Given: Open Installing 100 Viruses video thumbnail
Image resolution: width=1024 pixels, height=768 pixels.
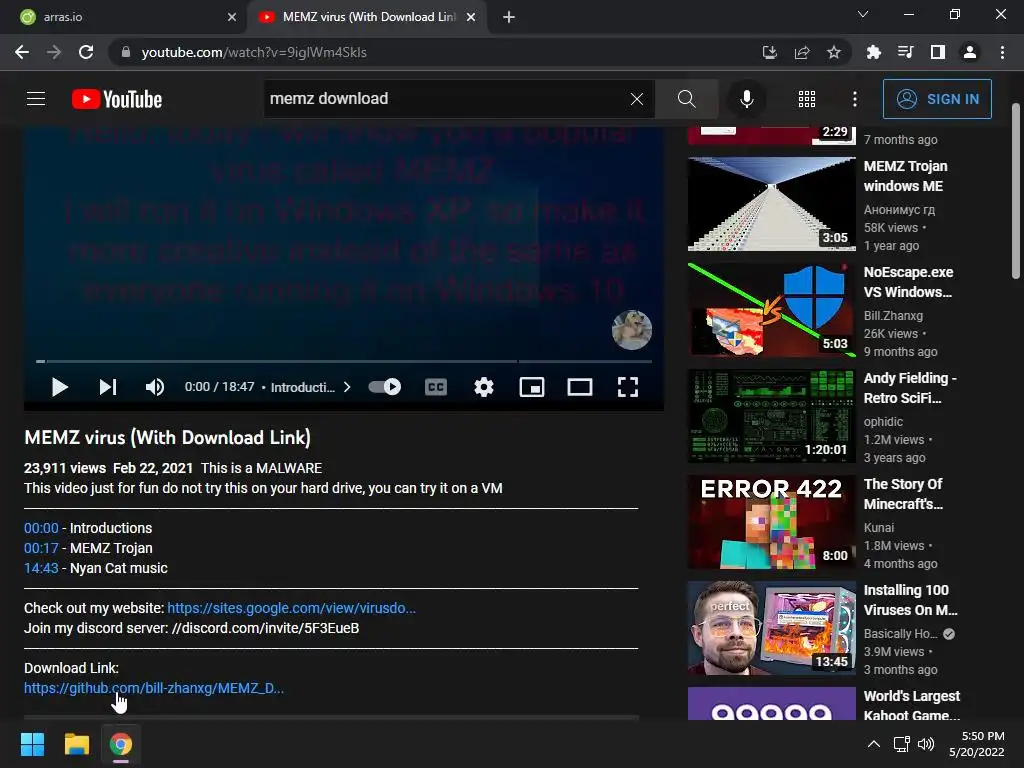Looking at the screenshot, I should coord(771,628).
